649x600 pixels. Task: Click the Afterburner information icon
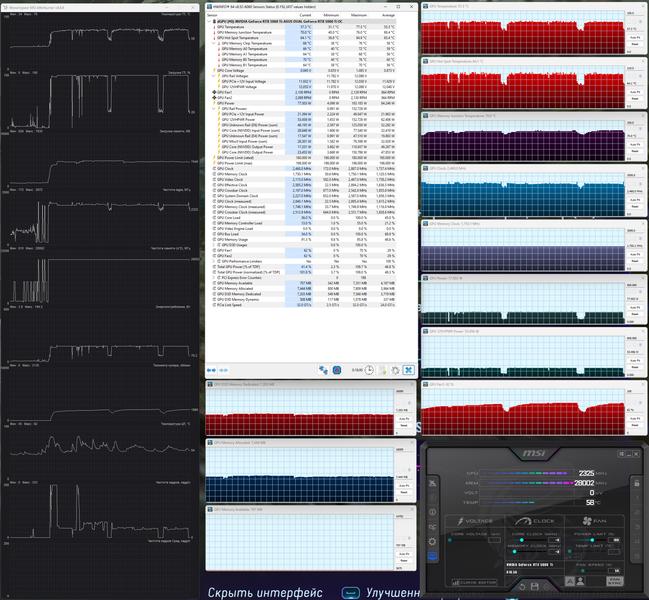pos(432,512)
